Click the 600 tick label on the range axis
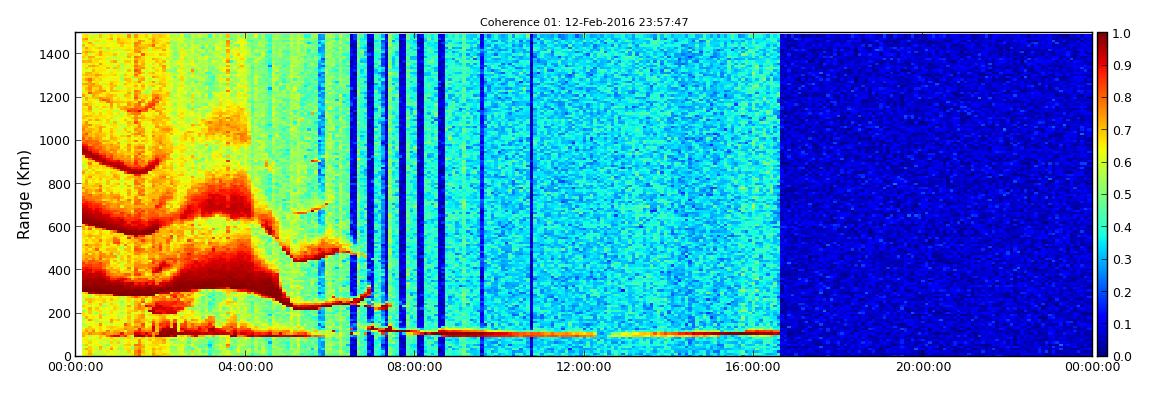Image resolution: width=1150 pixels, height=407 pixels. (59, 227)
